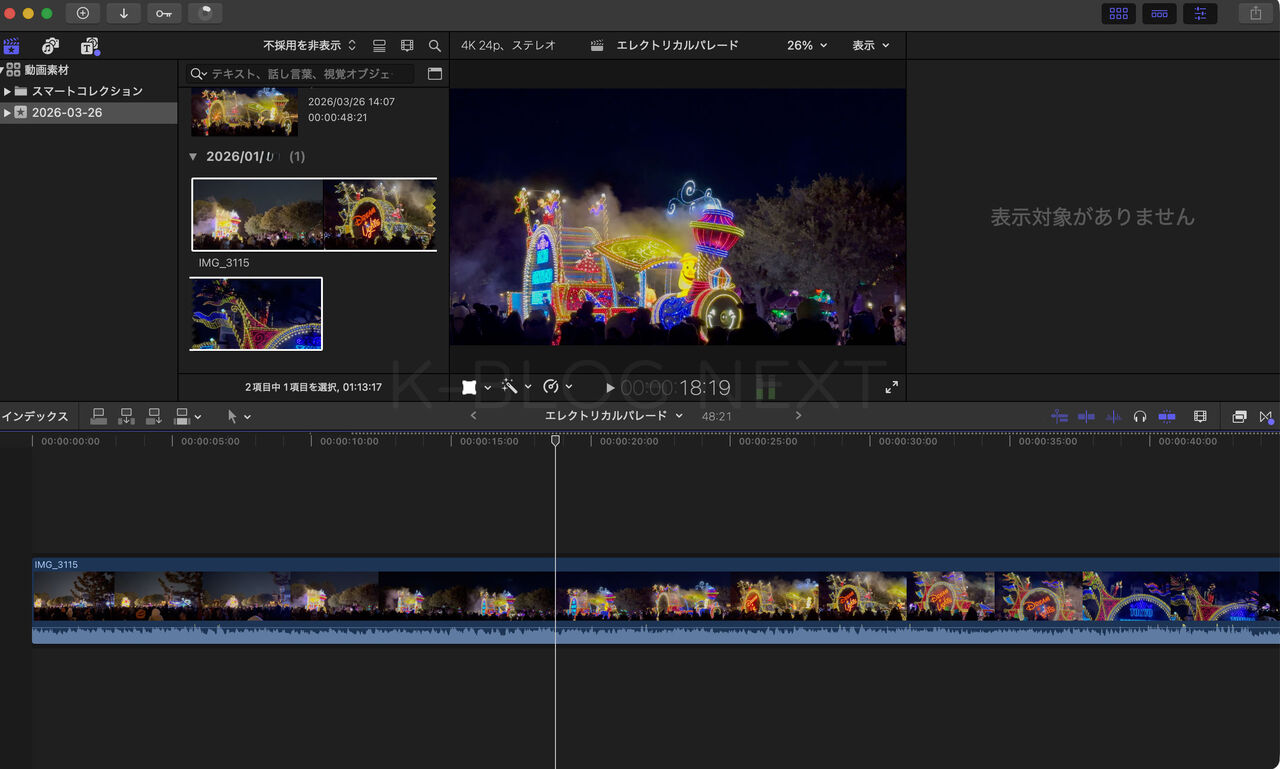
Task: Toggle timeline snapping
Action: coord(1167,416)
